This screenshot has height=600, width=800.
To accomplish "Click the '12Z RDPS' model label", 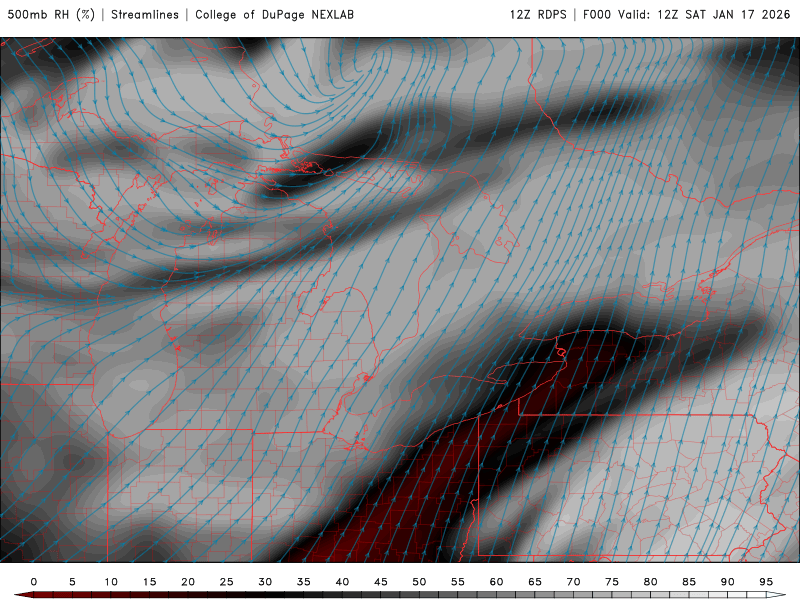I will pos(538,15).
